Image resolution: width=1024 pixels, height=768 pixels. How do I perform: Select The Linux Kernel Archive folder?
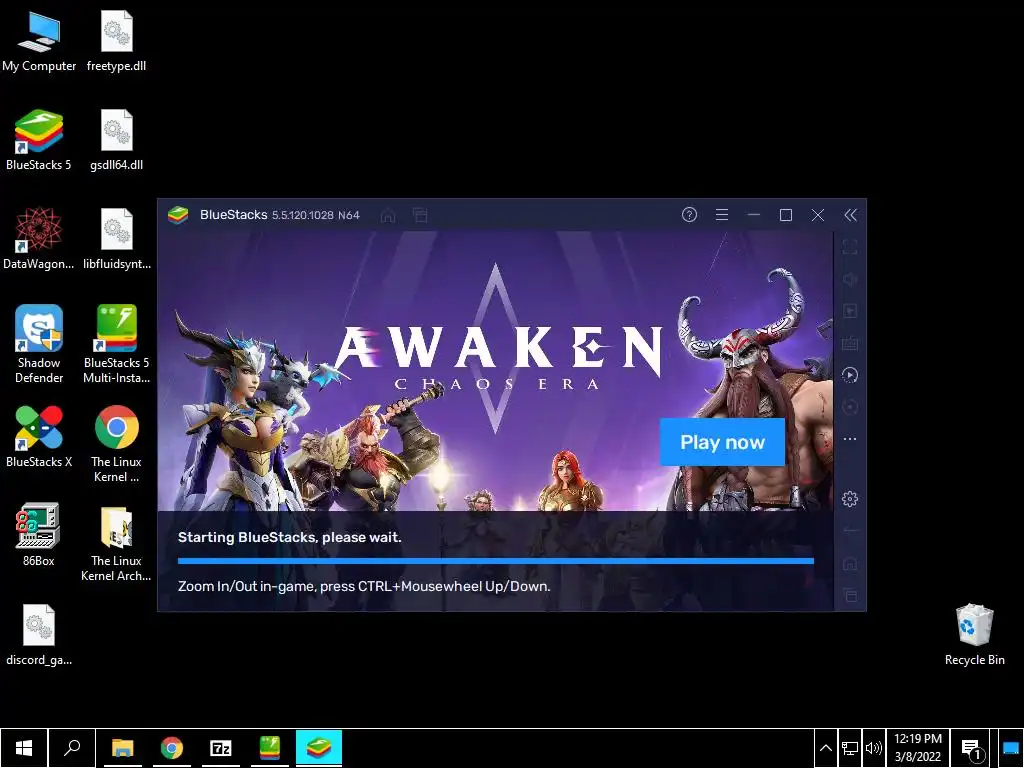pyautogui.click(x=116, y=544)
